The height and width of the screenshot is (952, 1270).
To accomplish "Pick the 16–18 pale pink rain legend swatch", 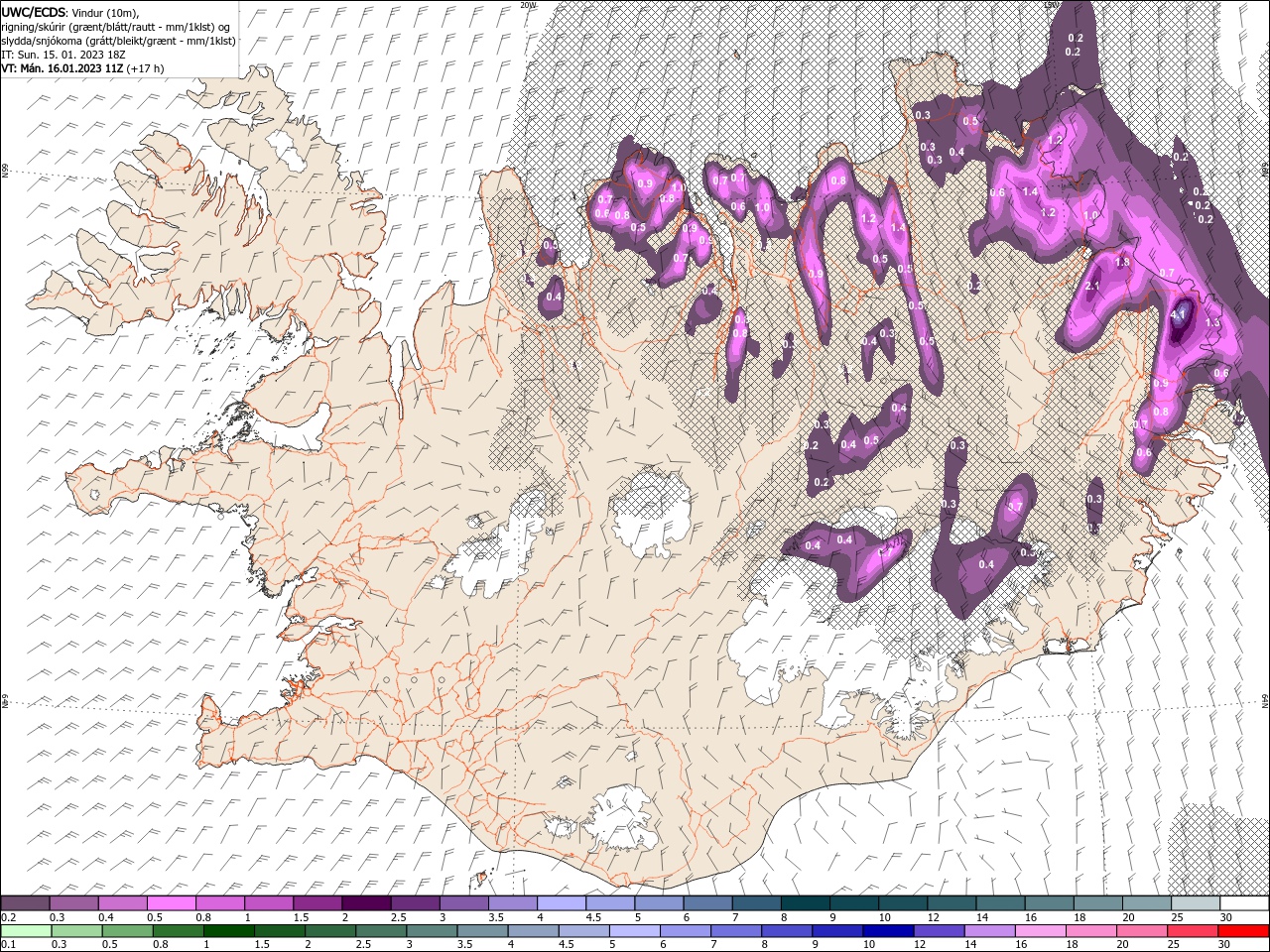I will (x=1041, y=930).
